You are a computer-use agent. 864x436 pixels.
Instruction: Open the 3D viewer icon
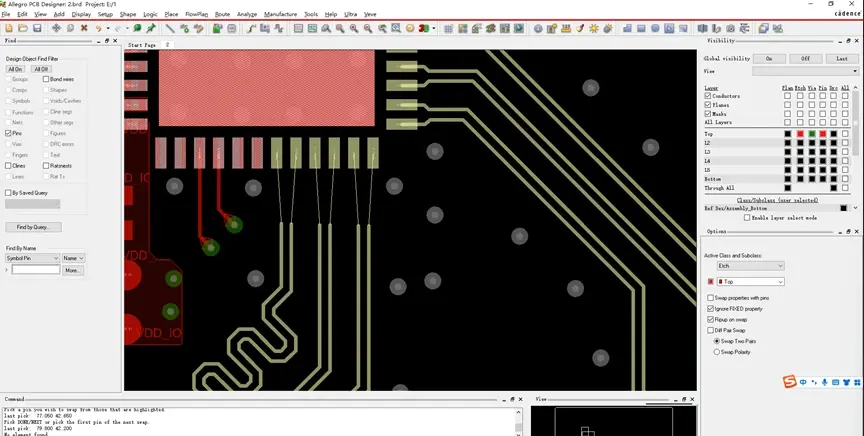424,28
